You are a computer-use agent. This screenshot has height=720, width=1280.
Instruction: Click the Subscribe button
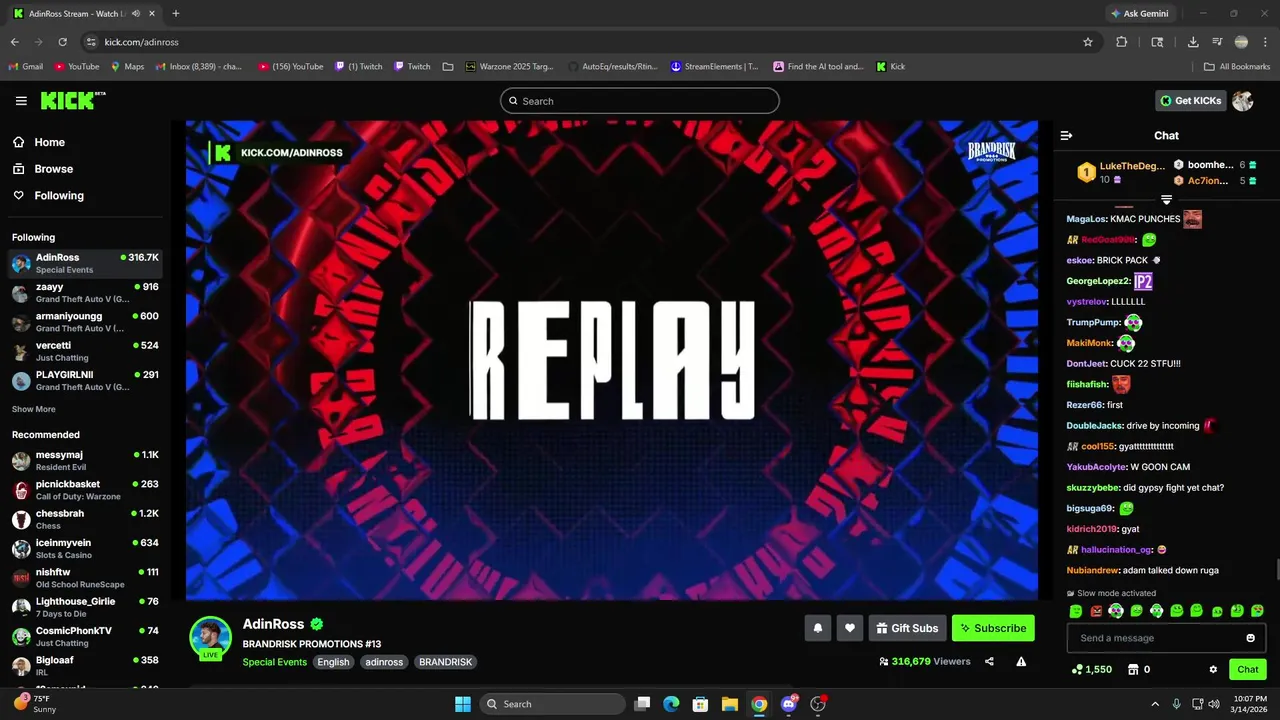(x=993, y=628)
